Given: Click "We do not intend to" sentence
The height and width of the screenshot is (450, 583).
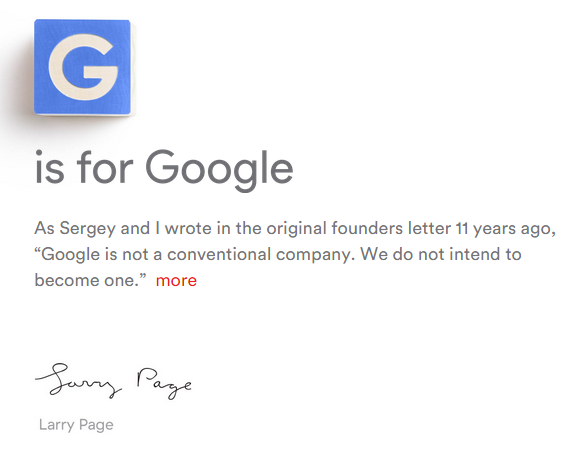Looking at the screenshot, I should coord(441,254).
